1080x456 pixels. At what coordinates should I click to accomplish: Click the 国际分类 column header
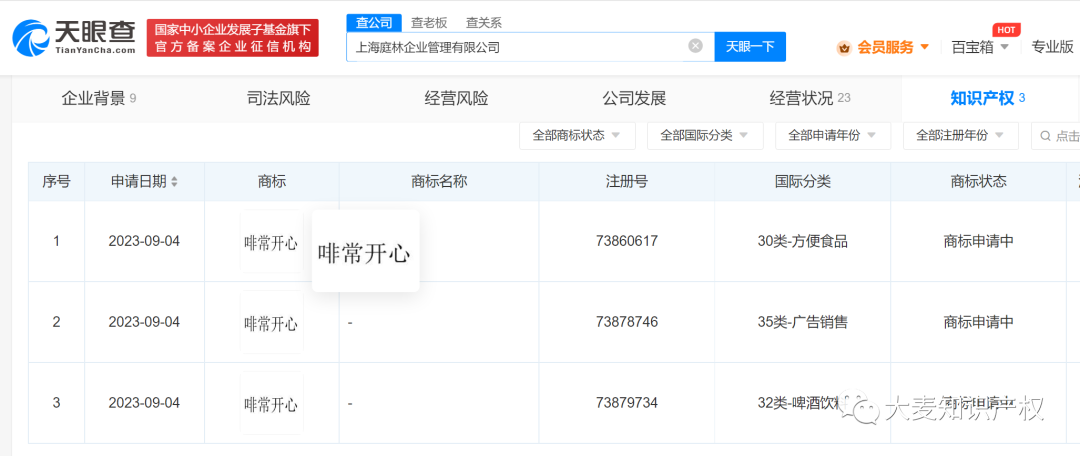point(802,182)
